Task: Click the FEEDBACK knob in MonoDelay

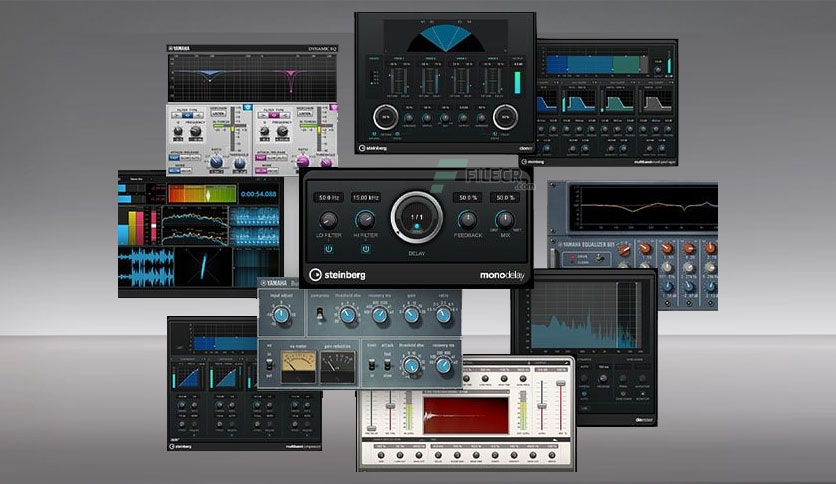Action: coord(468,220)
